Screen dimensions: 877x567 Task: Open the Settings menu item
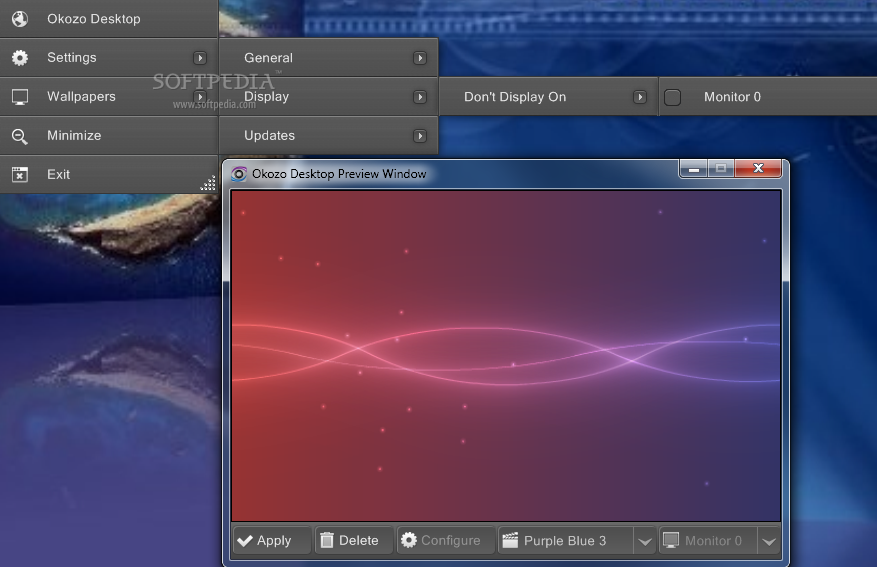coord(109,58)
